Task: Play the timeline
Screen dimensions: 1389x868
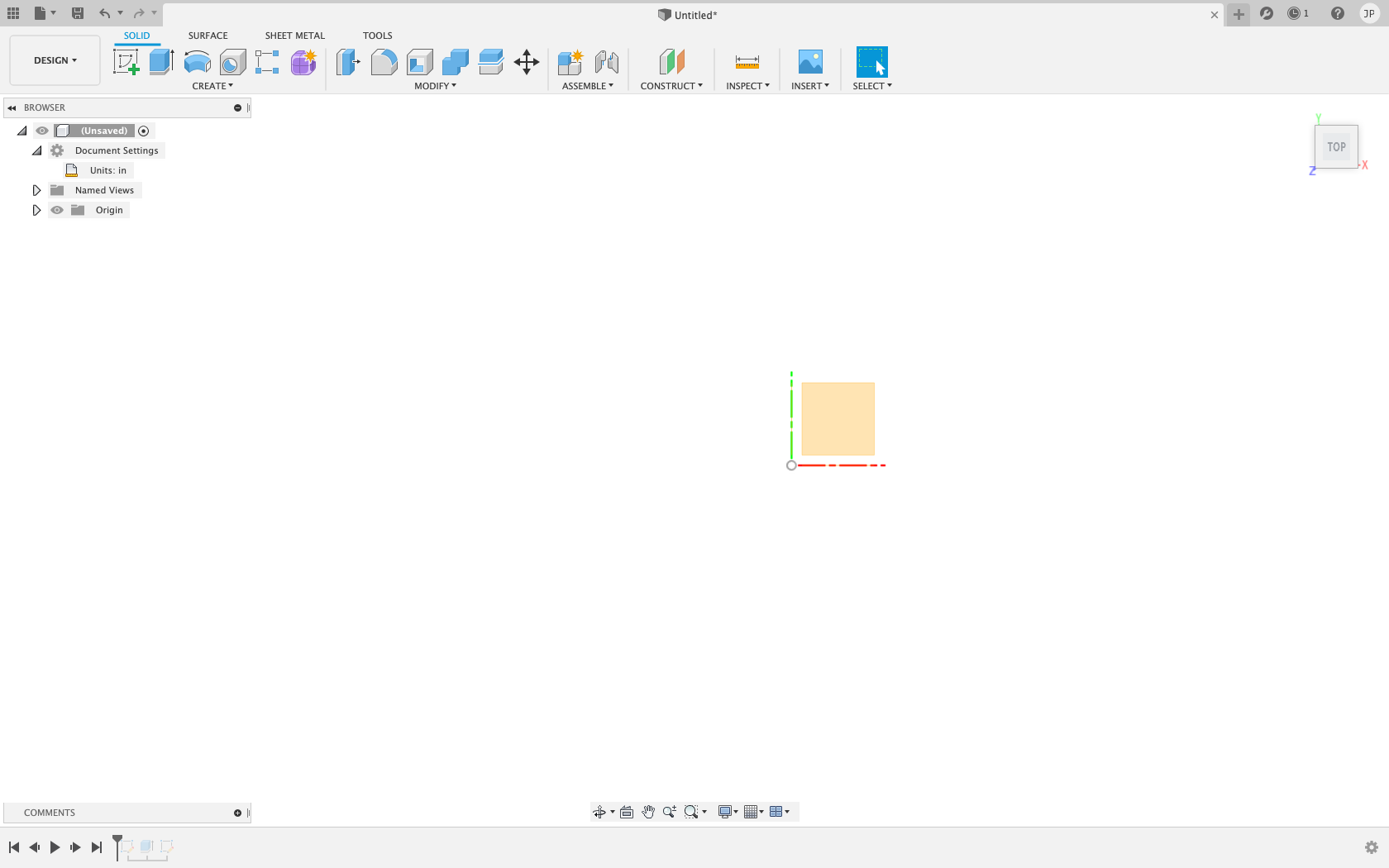Action: 55,847
